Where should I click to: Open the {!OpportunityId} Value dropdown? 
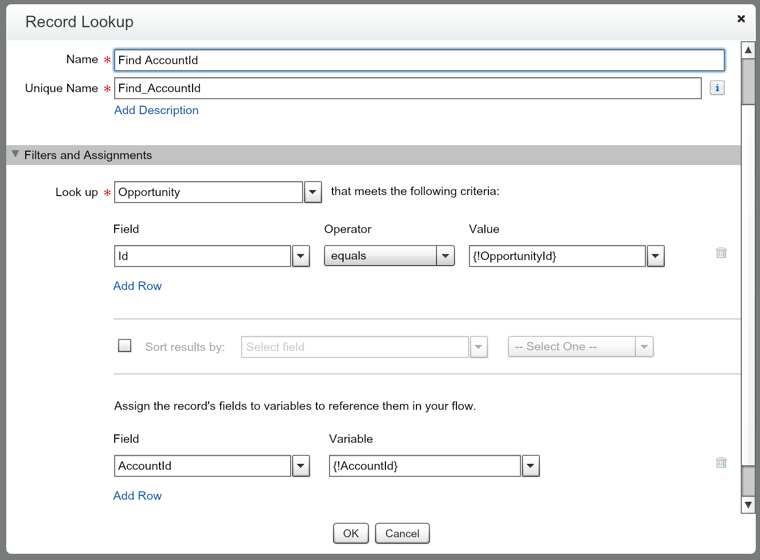coord(655,256)
